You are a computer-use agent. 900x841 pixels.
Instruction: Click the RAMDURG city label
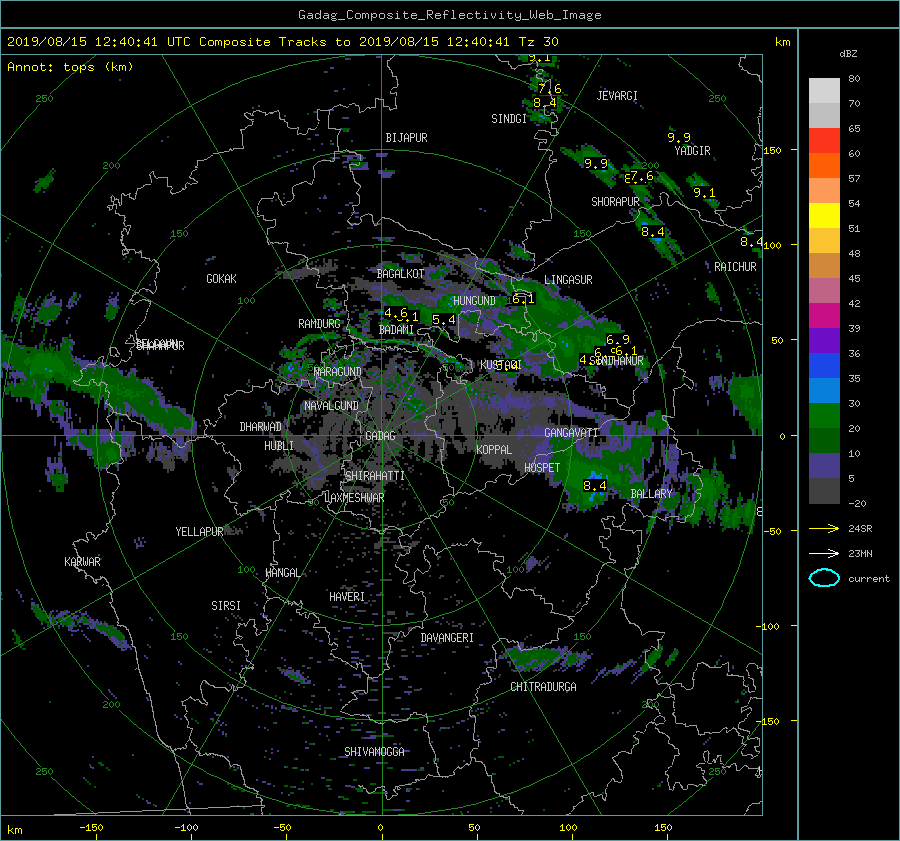319,324
